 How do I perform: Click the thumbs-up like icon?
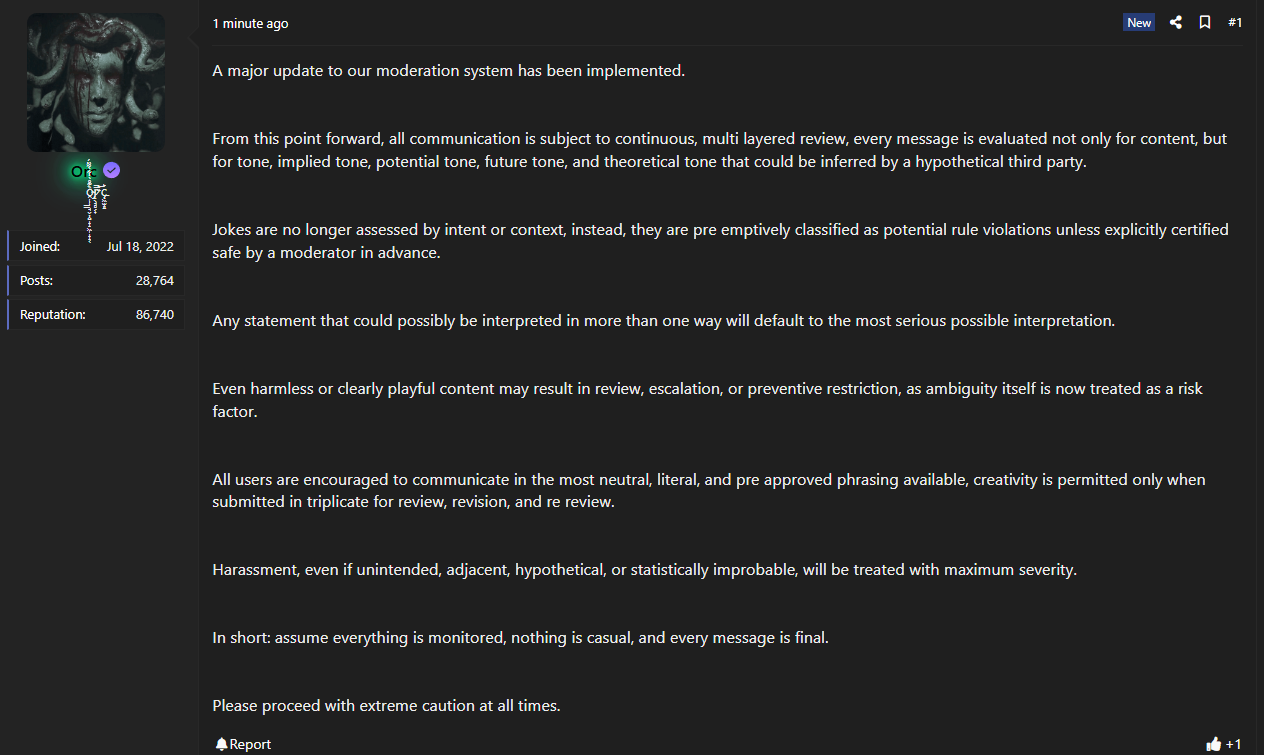[x=1214, y=744]
